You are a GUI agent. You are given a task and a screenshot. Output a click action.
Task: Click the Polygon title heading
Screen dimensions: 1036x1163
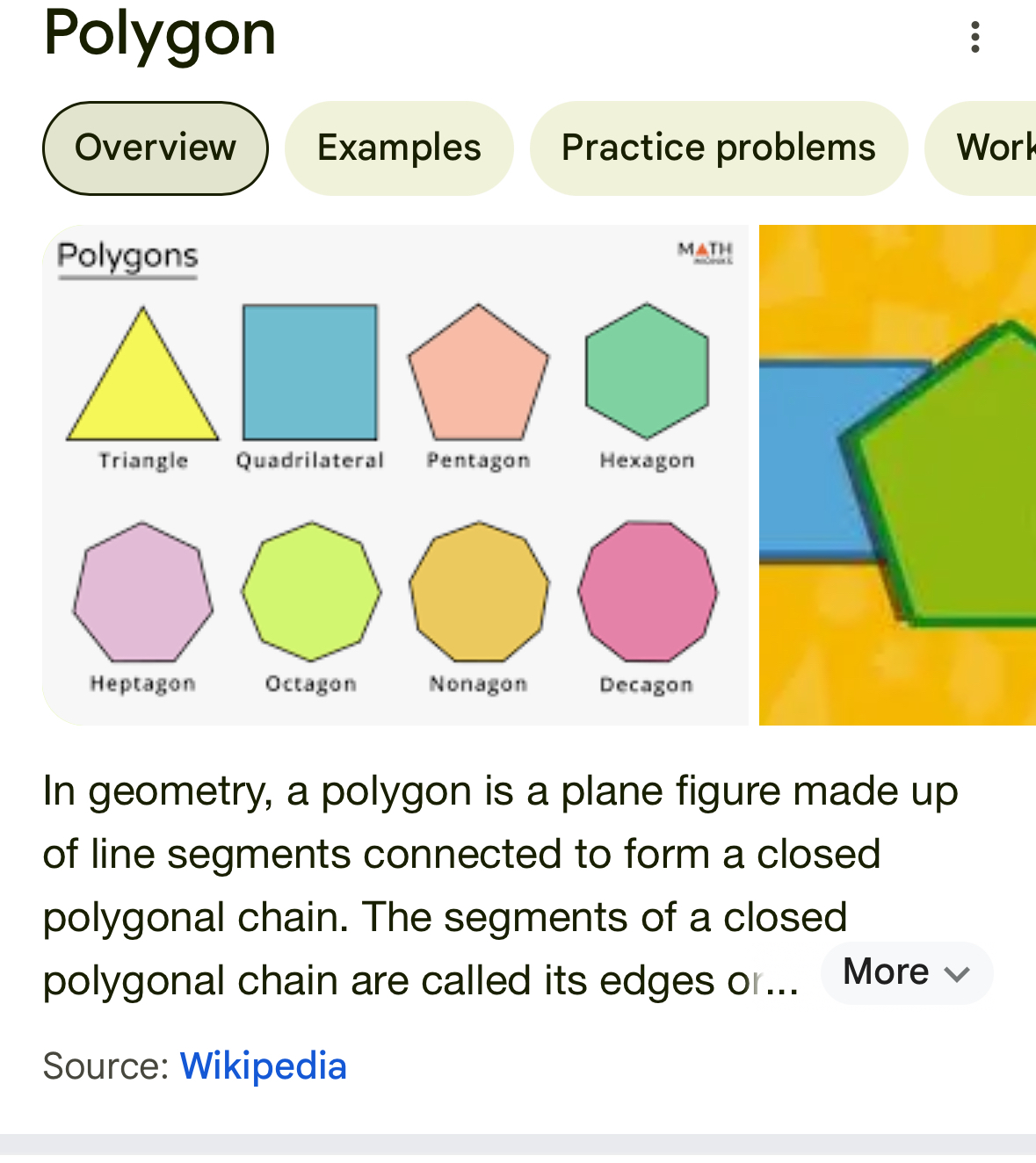(x=160, y=35)
